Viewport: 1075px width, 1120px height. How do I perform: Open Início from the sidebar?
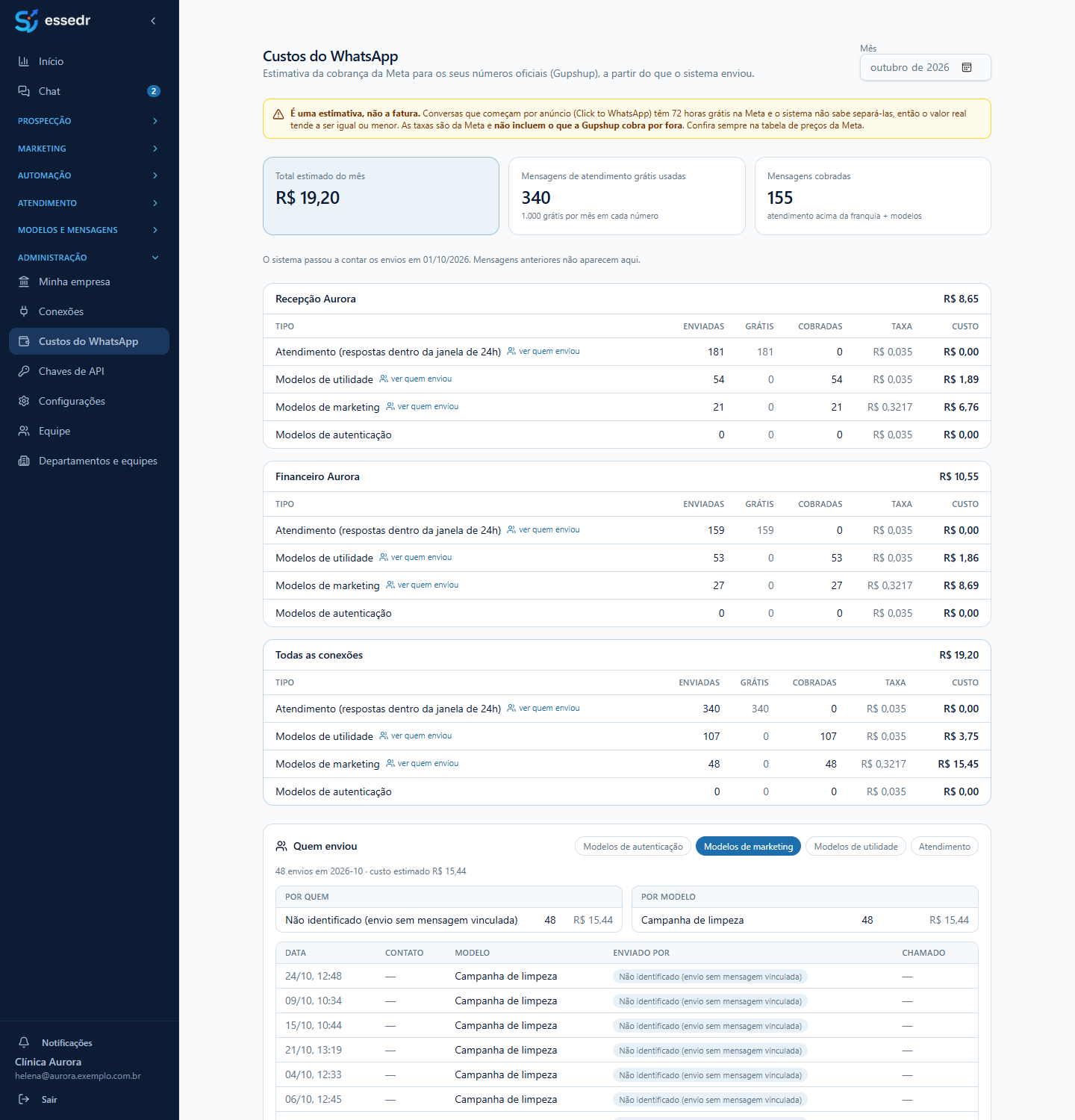coord(89,61)
